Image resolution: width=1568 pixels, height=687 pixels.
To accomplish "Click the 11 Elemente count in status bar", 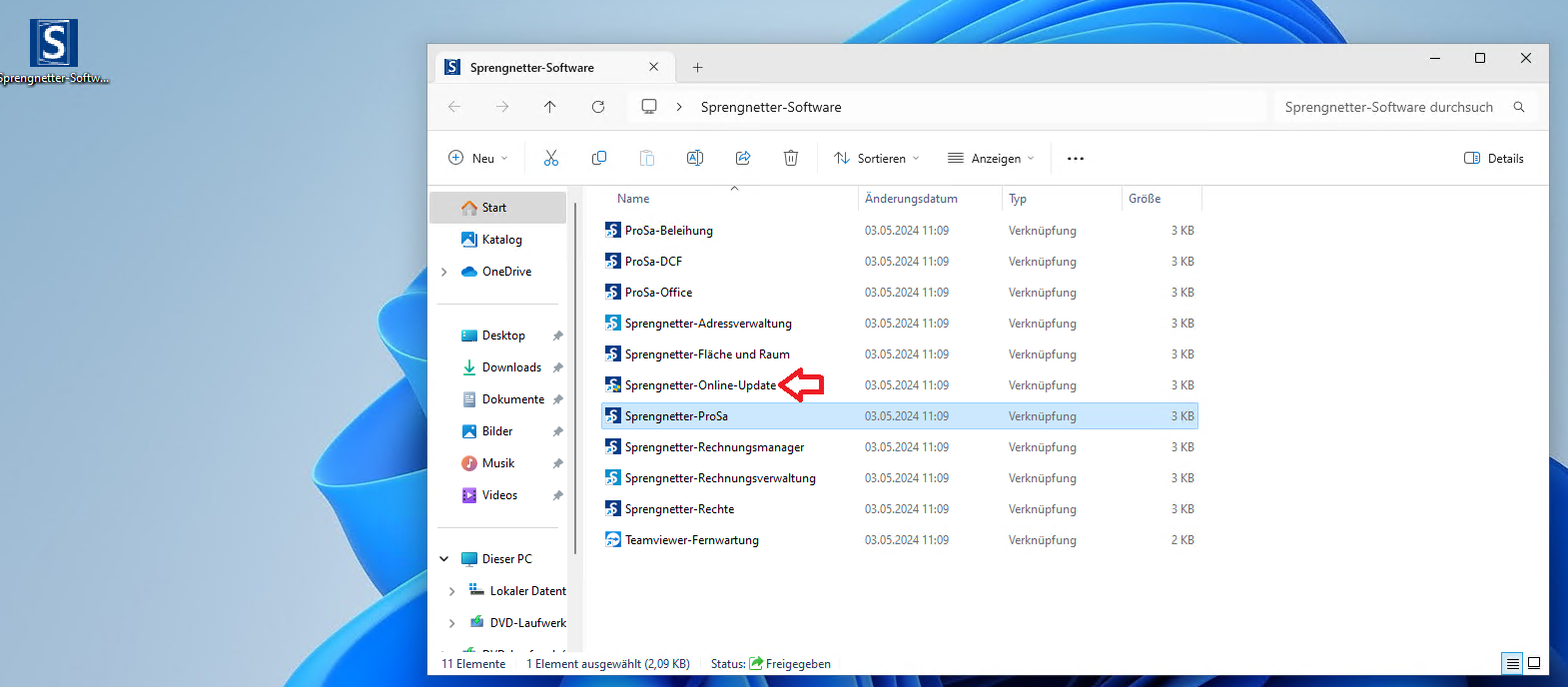I will click(x=473, y=663).
